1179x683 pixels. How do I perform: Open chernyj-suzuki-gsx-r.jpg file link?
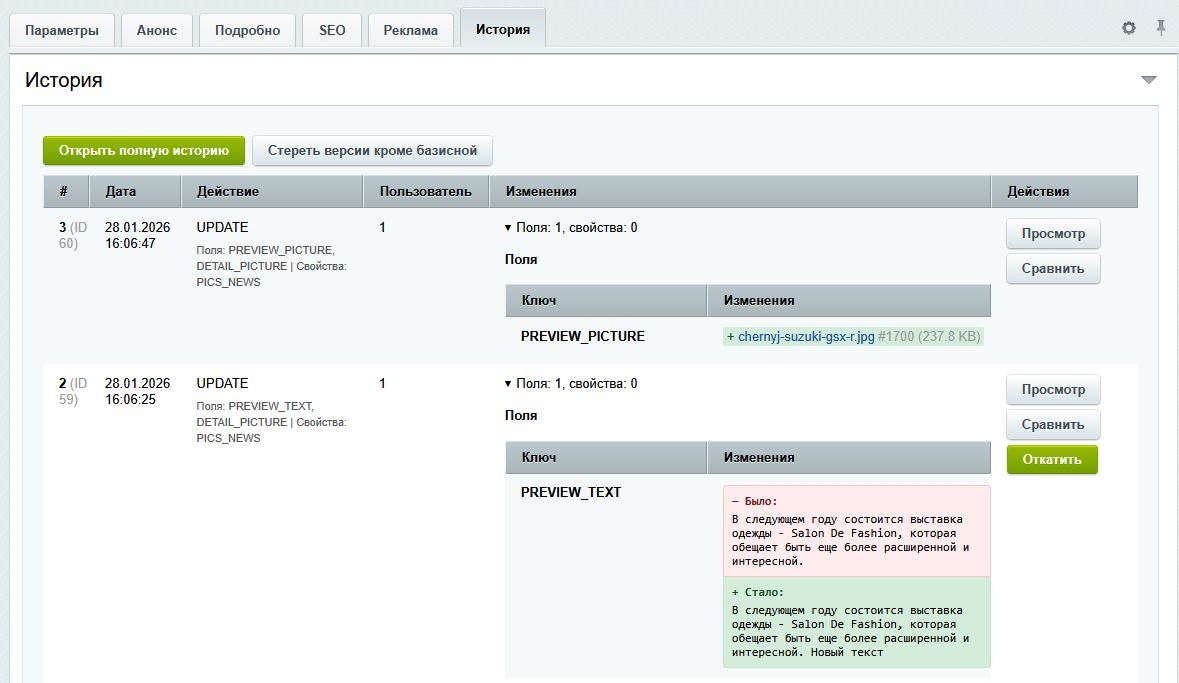point(806,337)
